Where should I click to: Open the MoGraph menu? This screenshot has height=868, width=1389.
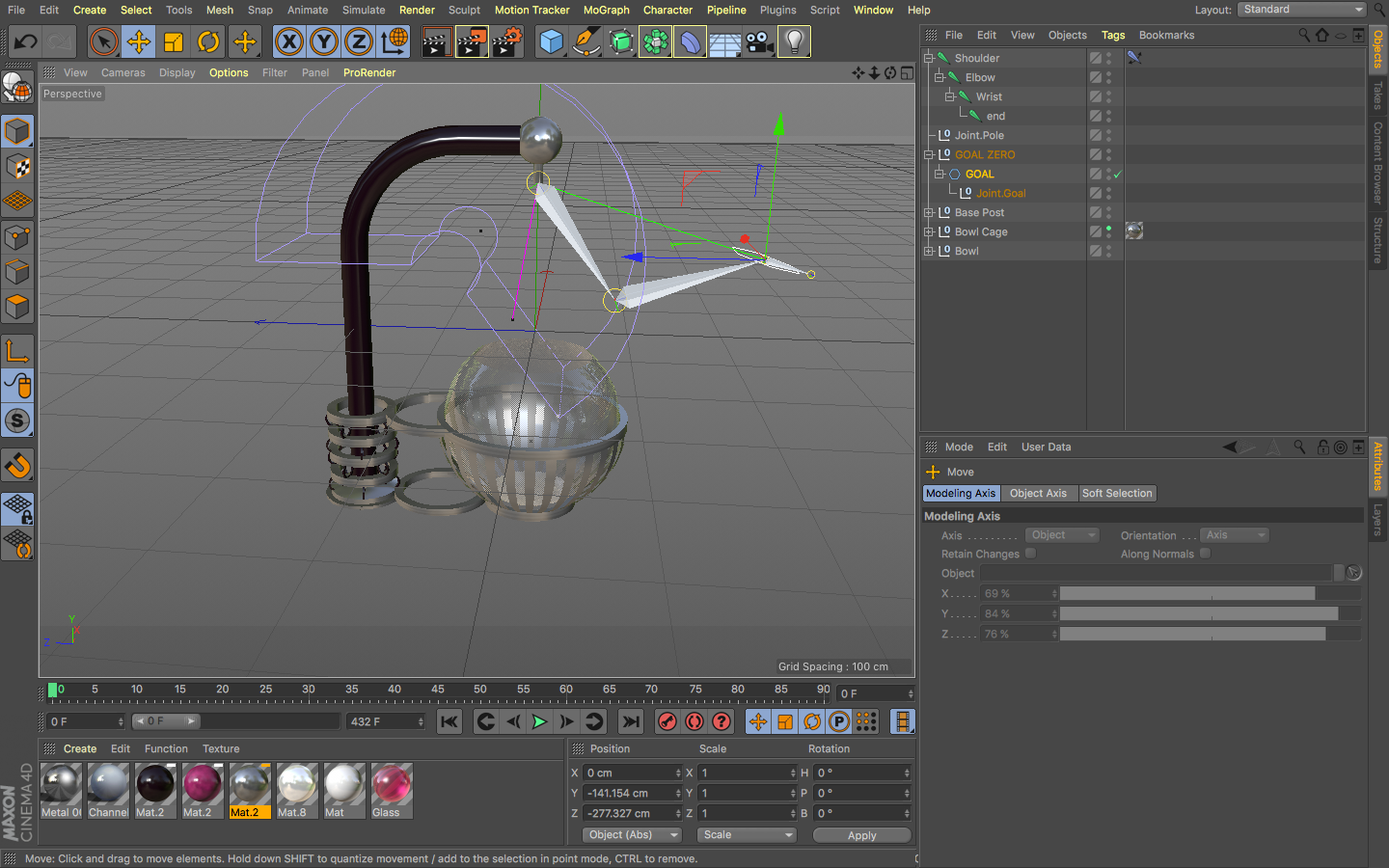pyautogui.click(x=606, y=10)
